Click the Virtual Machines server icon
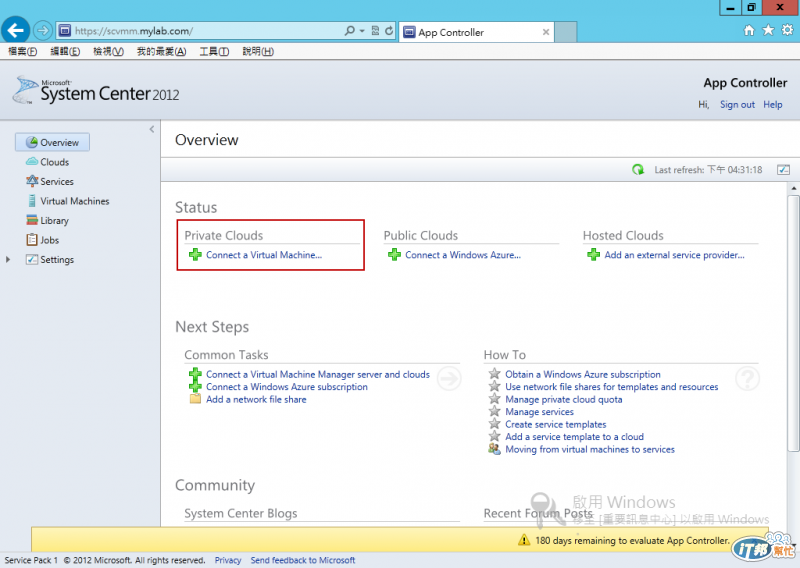 click(32, 201)
